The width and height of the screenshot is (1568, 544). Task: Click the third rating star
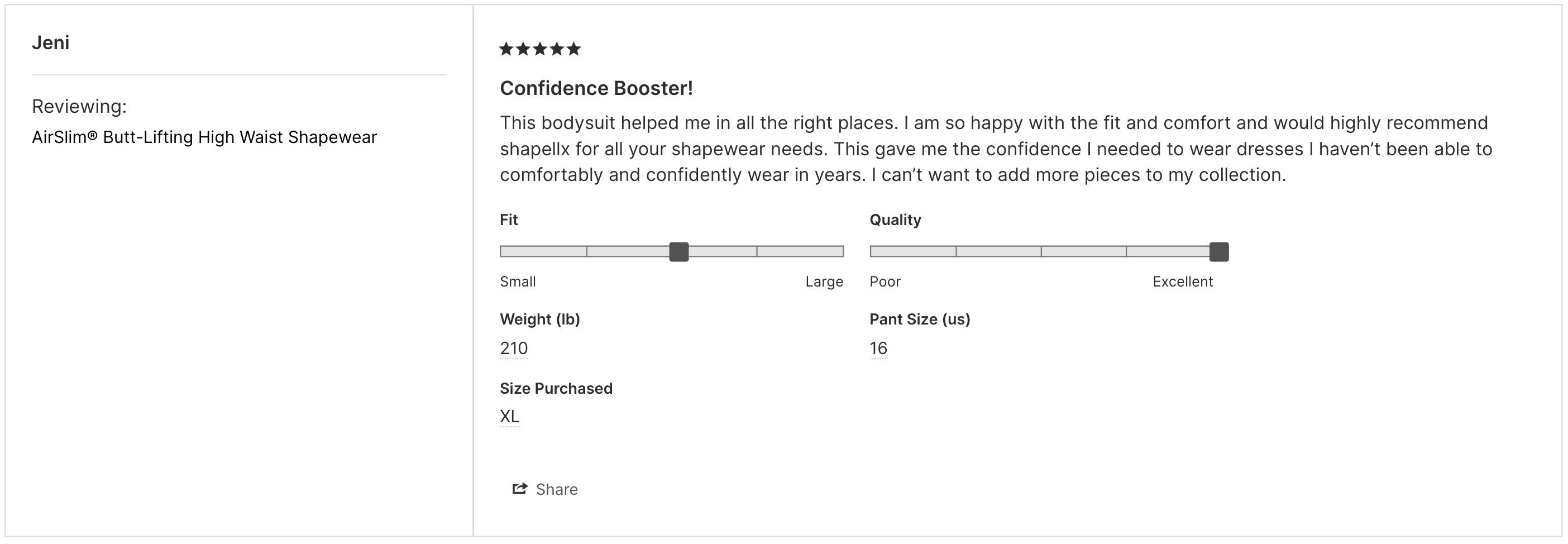pos(540,49)
